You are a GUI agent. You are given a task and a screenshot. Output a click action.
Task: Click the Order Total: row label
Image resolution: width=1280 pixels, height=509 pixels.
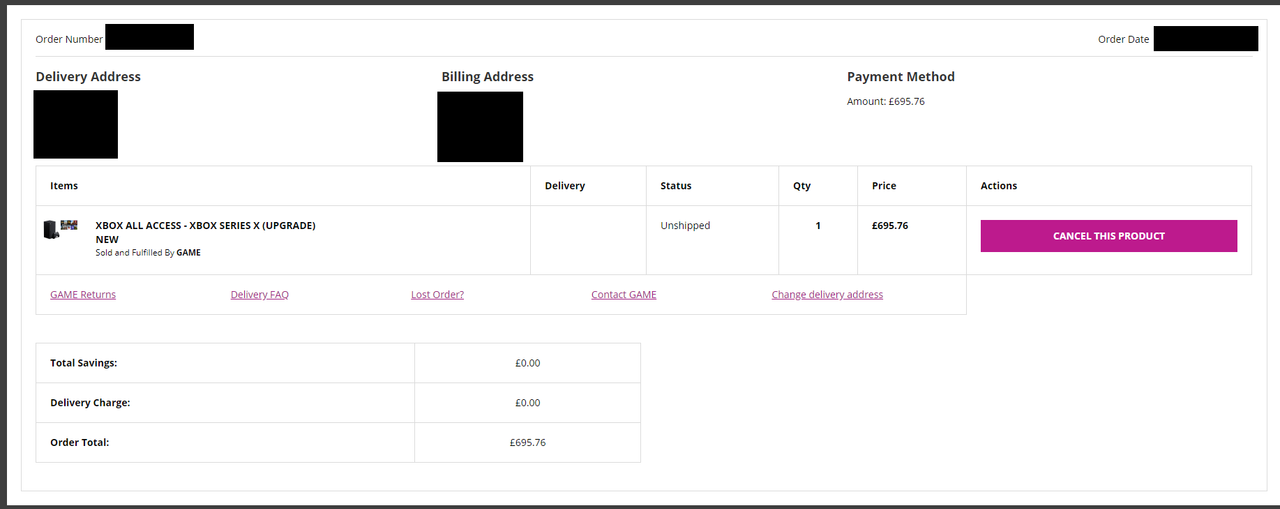(x=80, y=442)
